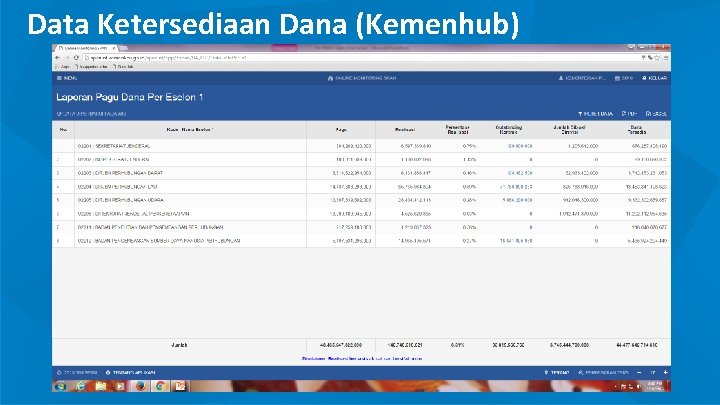720x405 pixels.
Task: Click the taskbar clock
Action: pyautogui.click(x=655, y=386)
